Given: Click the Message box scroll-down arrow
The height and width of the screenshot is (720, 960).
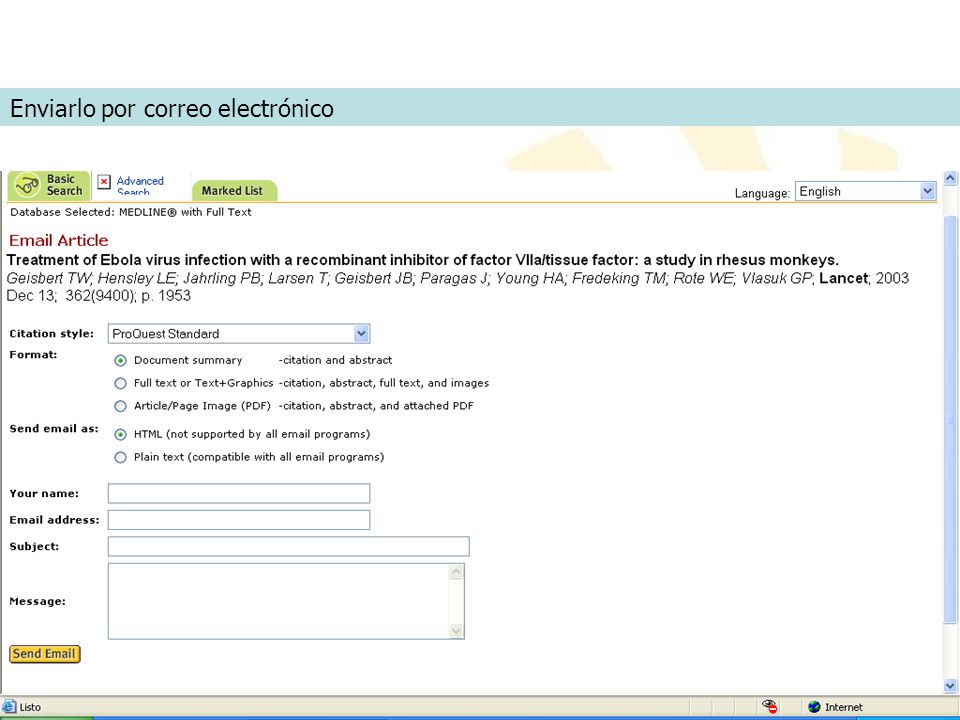Looking at the screenshot, I should click(456, 631).
